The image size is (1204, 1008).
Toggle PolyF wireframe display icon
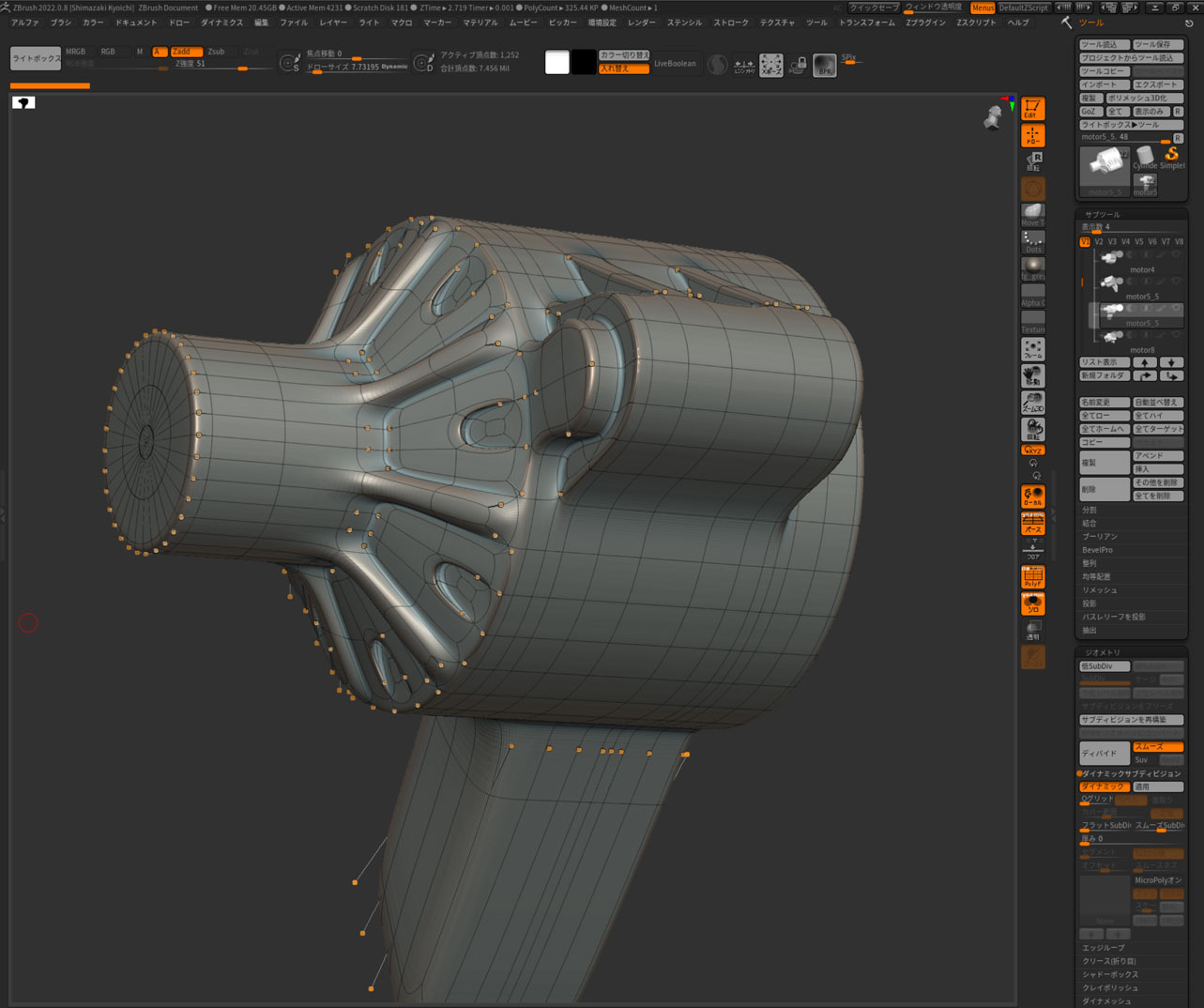click(x=1032, y=577)
